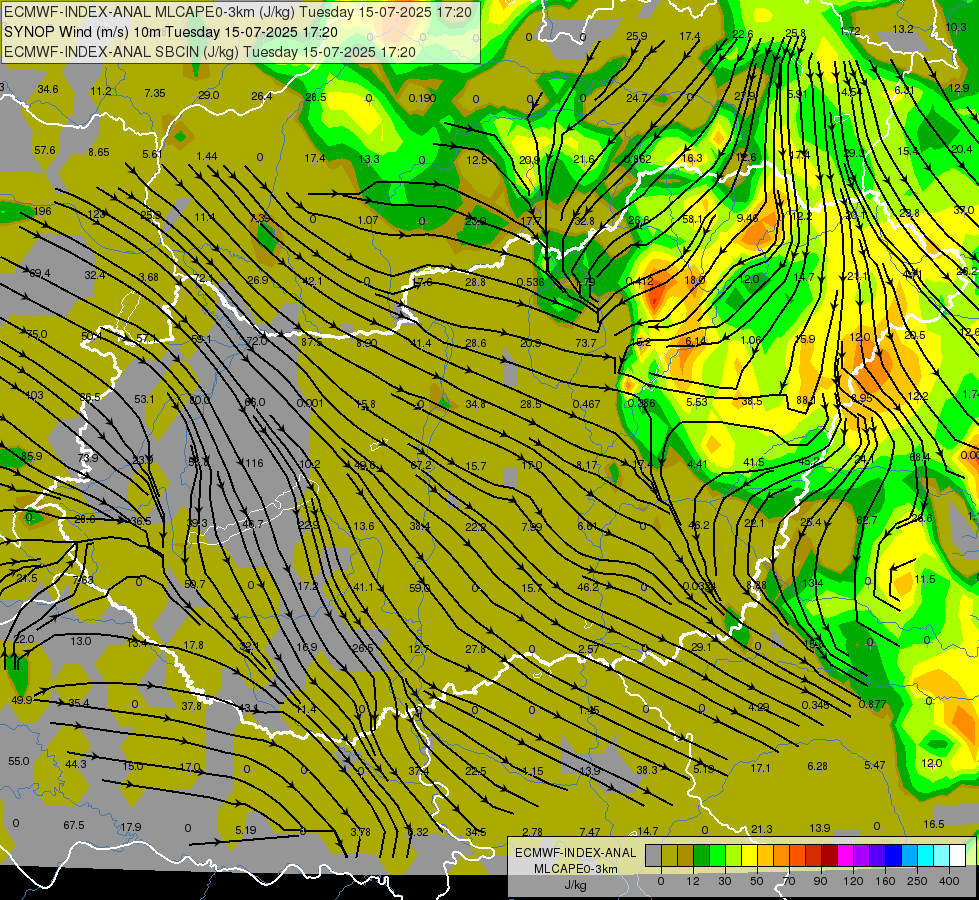The height and width of the screenshot is (900, 979).
Task: Click map value '0.862'
Action: 637,159
